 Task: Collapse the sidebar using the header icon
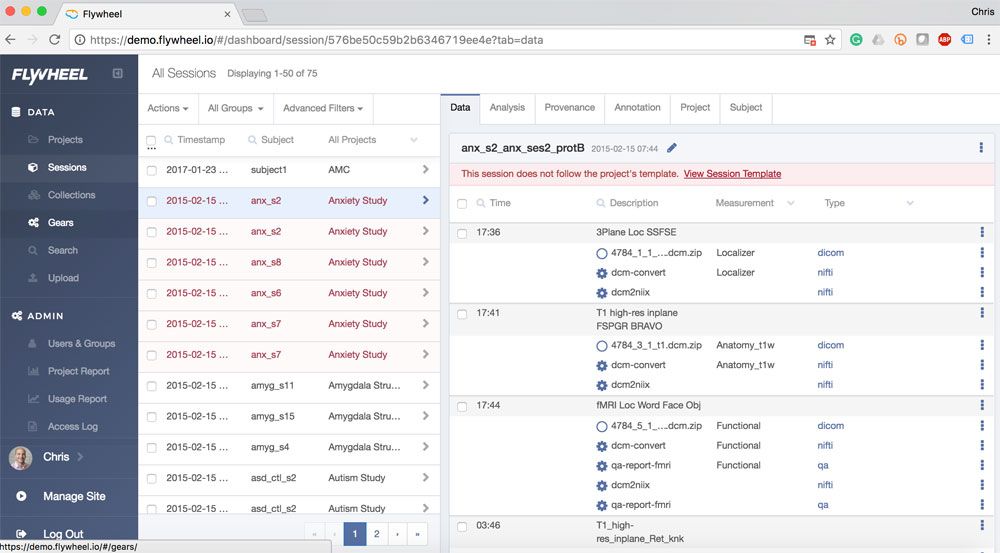pyautogui.click(x=118, y=74)
